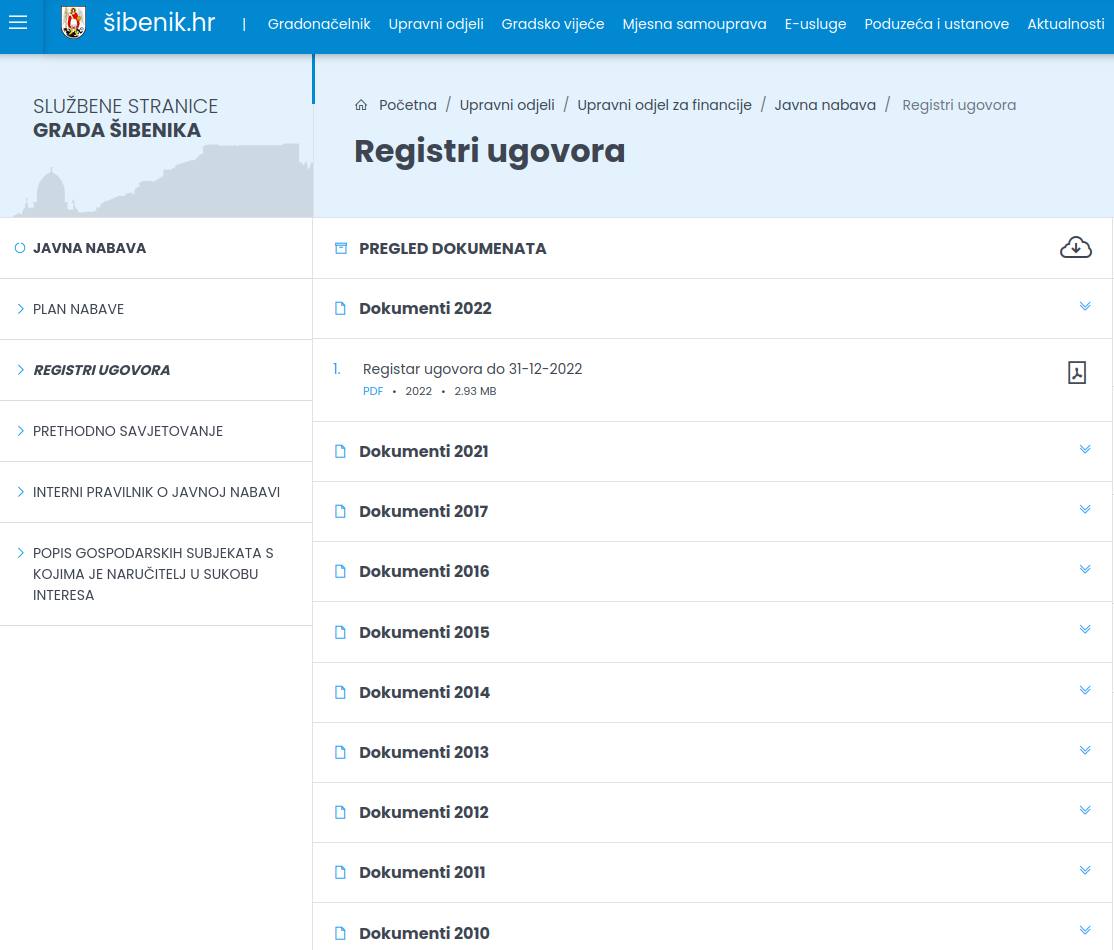Select Plan nabave in the sidebar
This screenshot has width=1114, height=950.
[x=78, y=309]
